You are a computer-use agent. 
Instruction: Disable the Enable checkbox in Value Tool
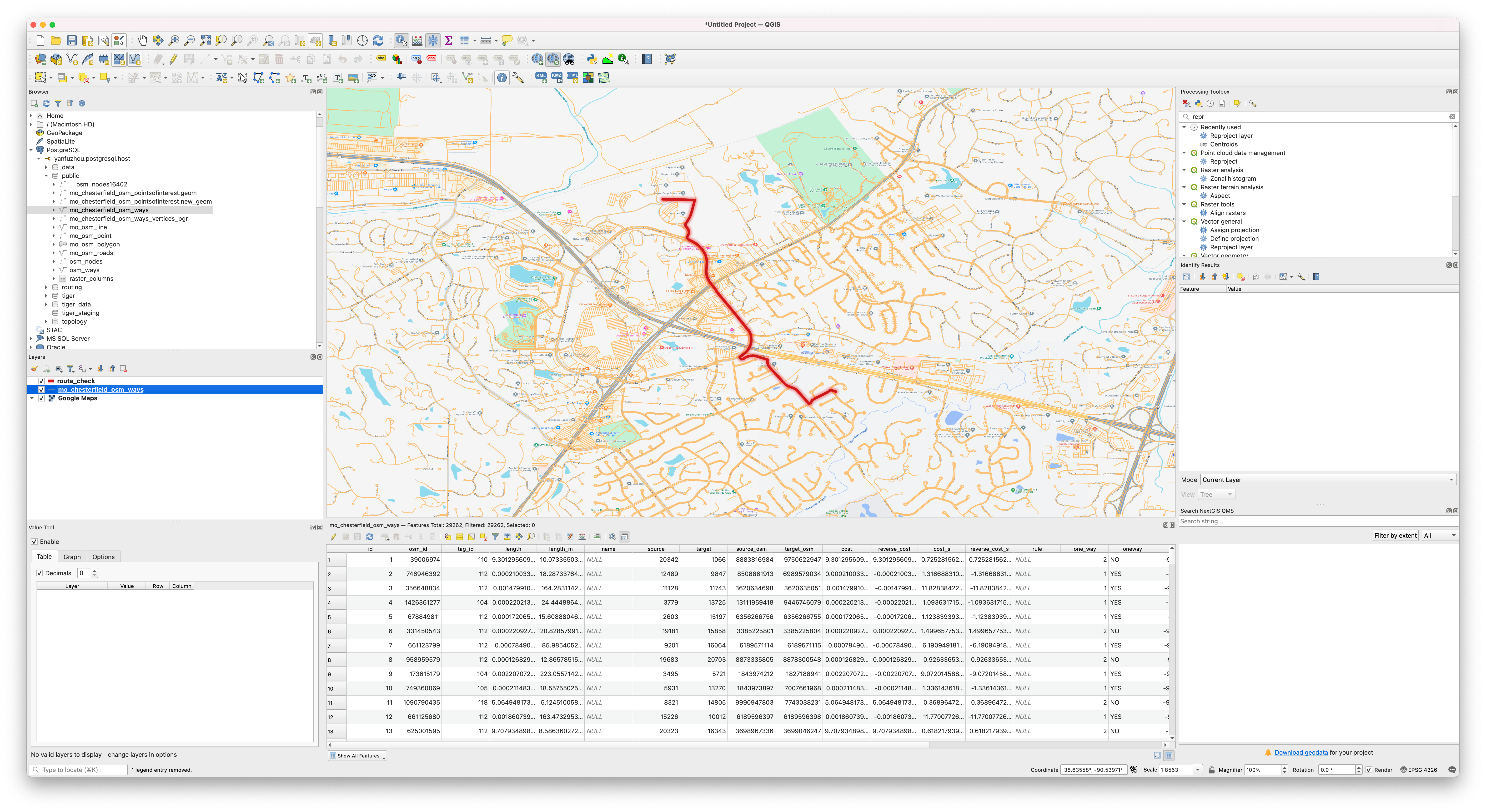tap(35, 541)
